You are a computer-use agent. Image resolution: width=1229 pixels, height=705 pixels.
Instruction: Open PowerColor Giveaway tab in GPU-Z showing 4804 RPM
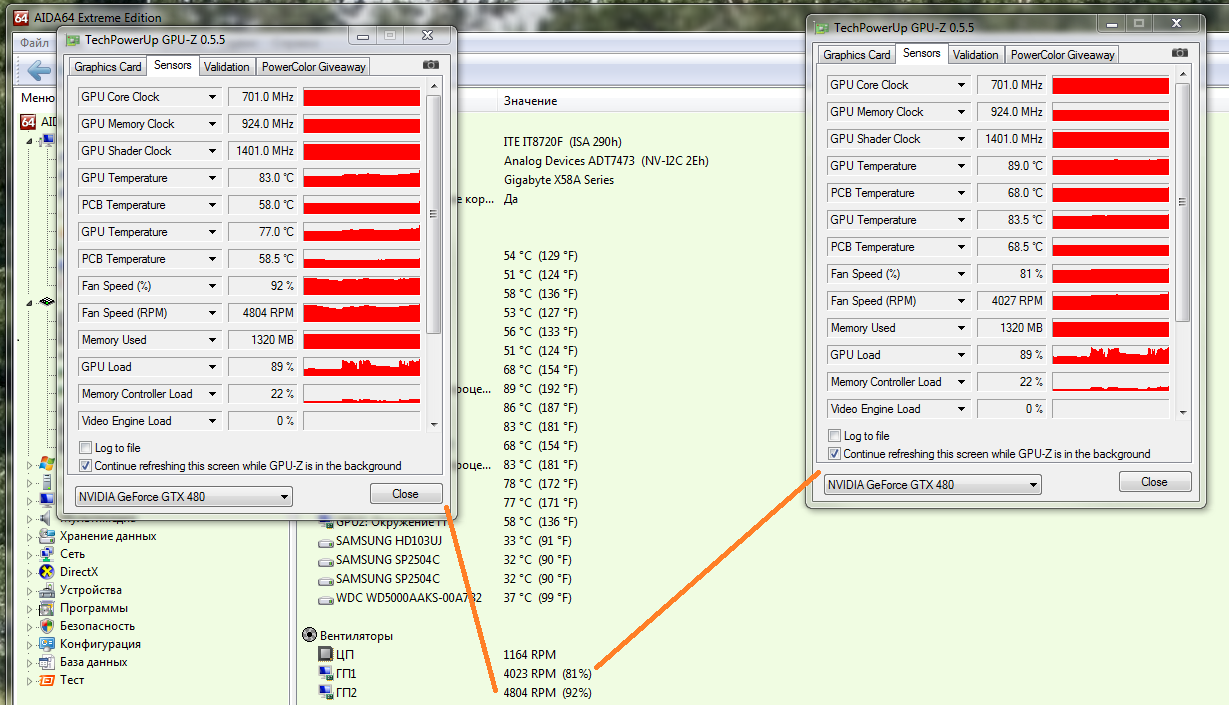pyautogui.click(x=314, y=67)
